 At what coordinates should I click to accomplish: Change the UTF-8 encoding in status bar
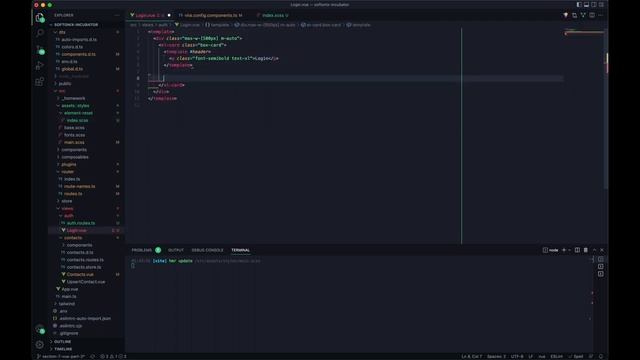click(x=517, y=356)
